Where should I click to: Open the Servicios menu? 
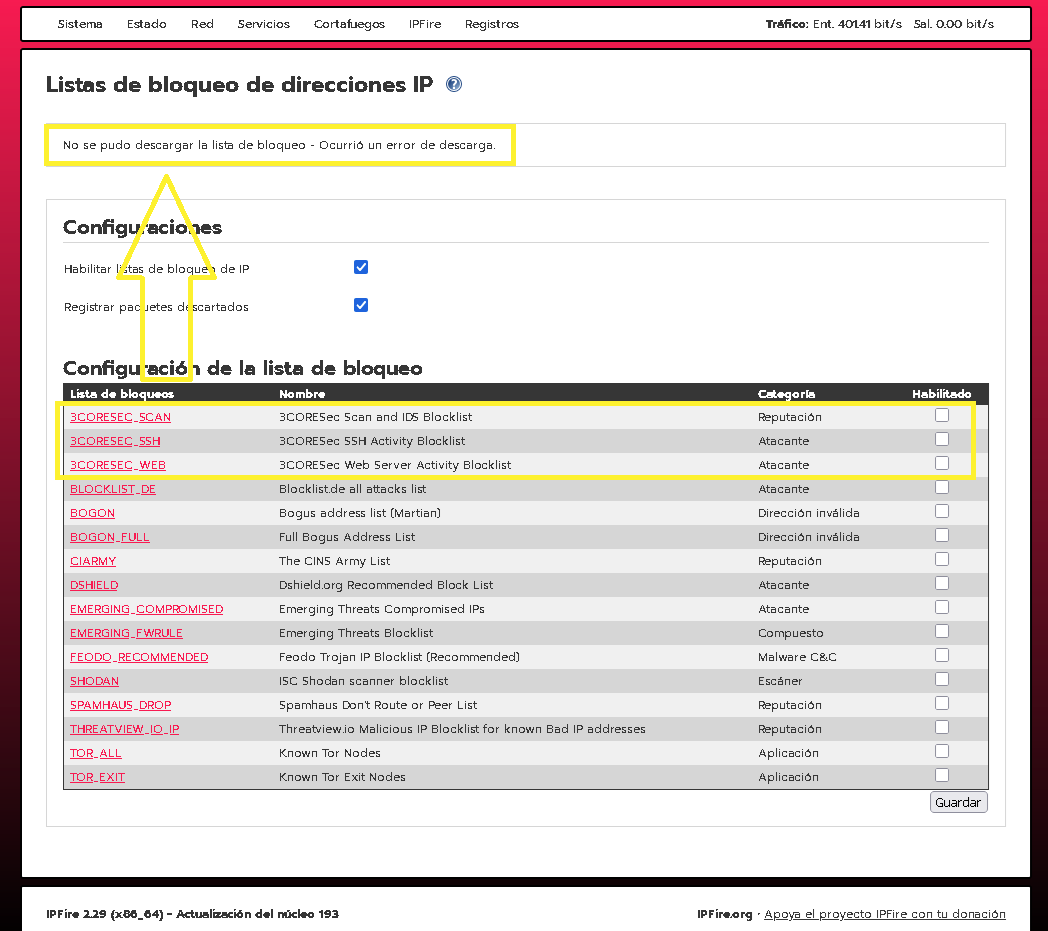pyautogui.click(x=263, y=24)
